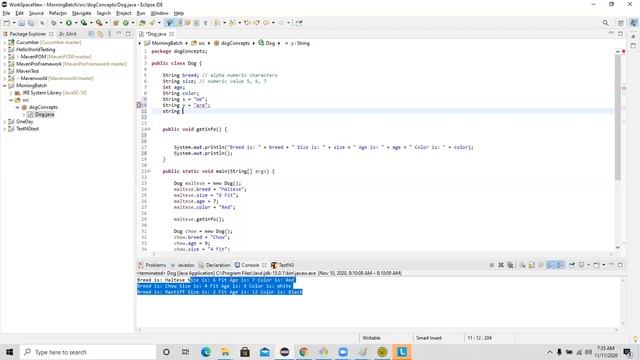Click the Edge icon in taskbar
This screenshot has width=640, height=360.
[205, 352]
